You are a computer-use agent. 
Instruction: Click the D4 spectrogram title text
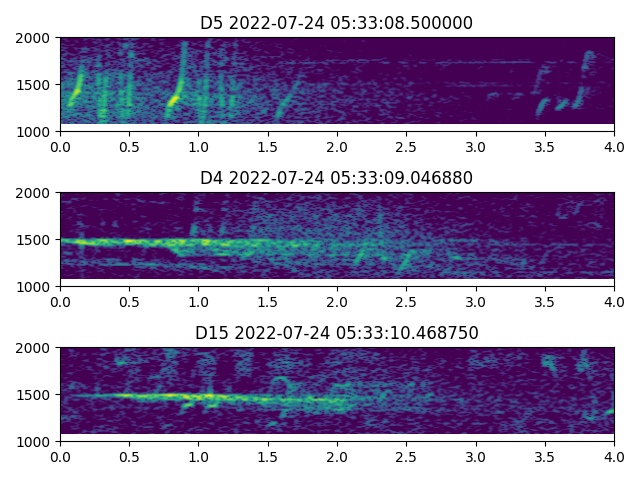tap(336, 178)
